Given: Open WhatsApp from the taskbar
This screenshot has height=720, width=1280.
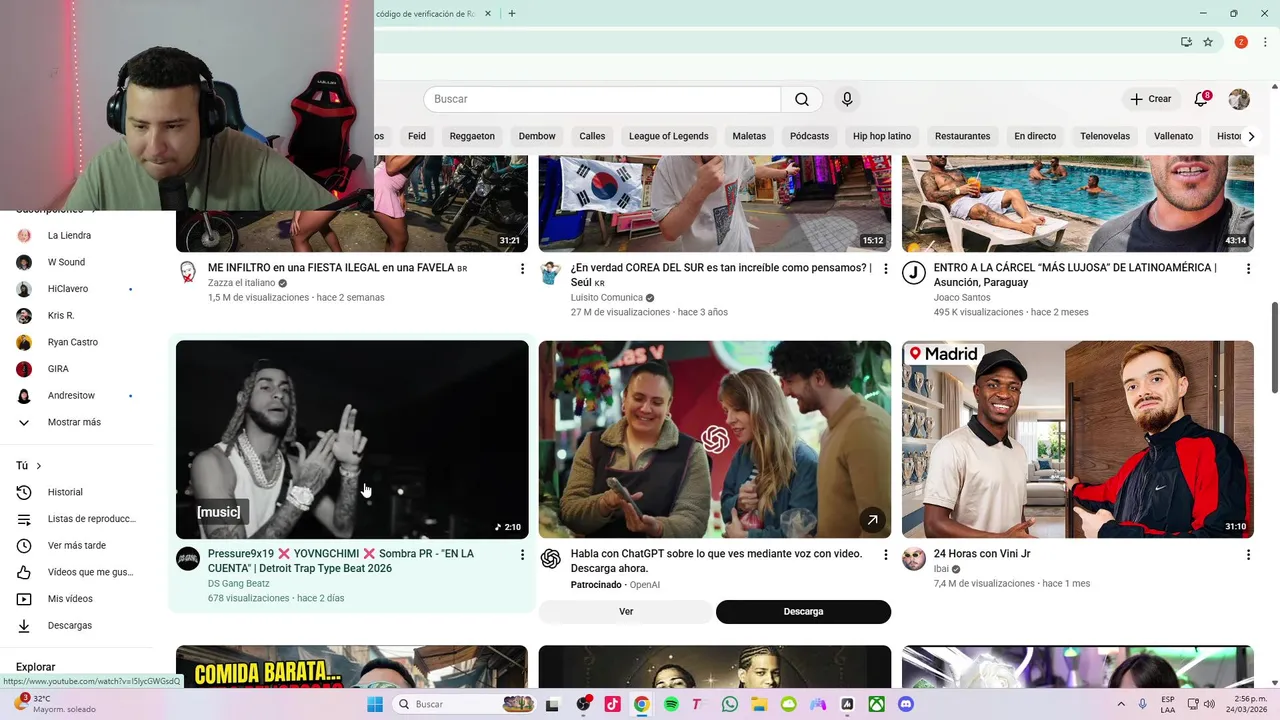Looking at the screenshot, I should (730, 704).
